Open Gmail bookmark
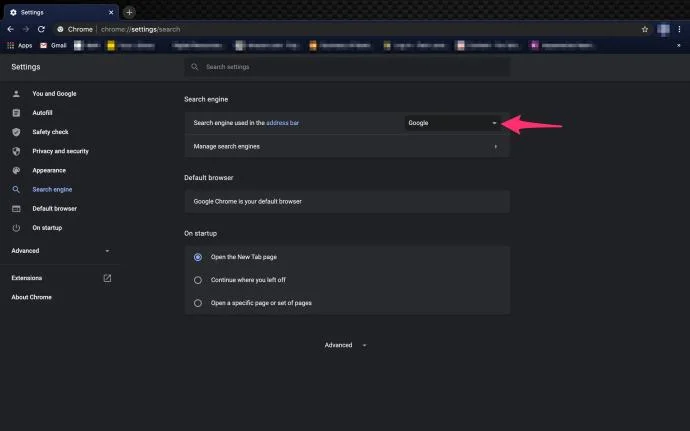Image resolution: width=690 pixels, height=431 pixels. pos(53,45)
